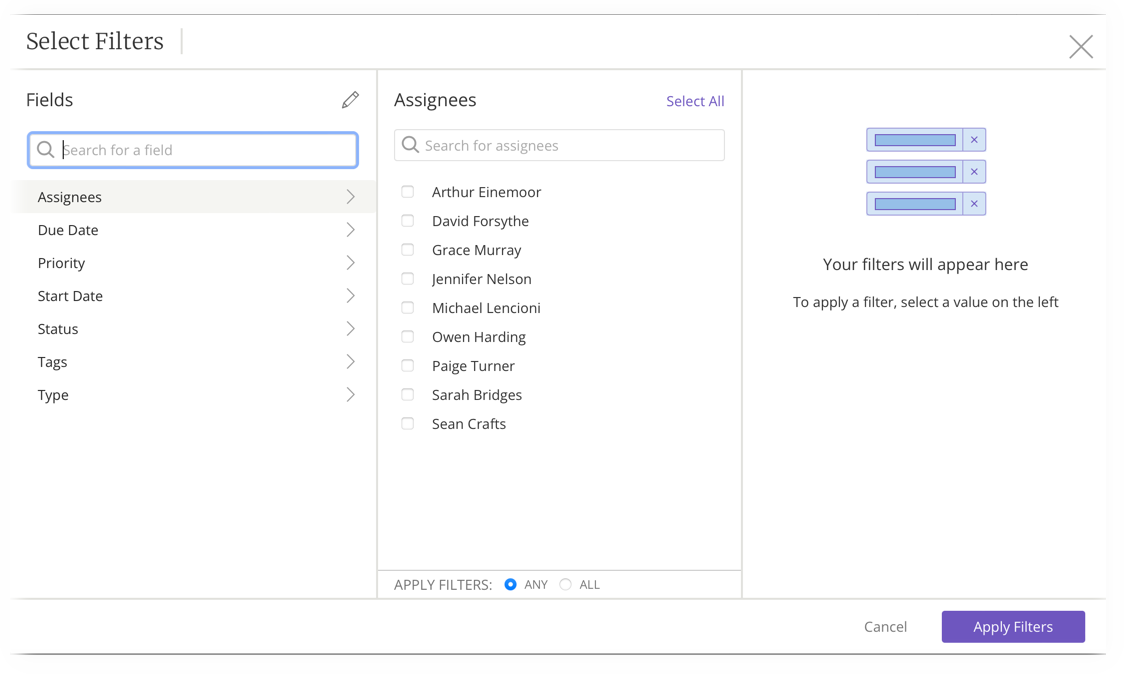Click the Apply Filters button
1124x674 pixels.
click(x=1013, y=626)
